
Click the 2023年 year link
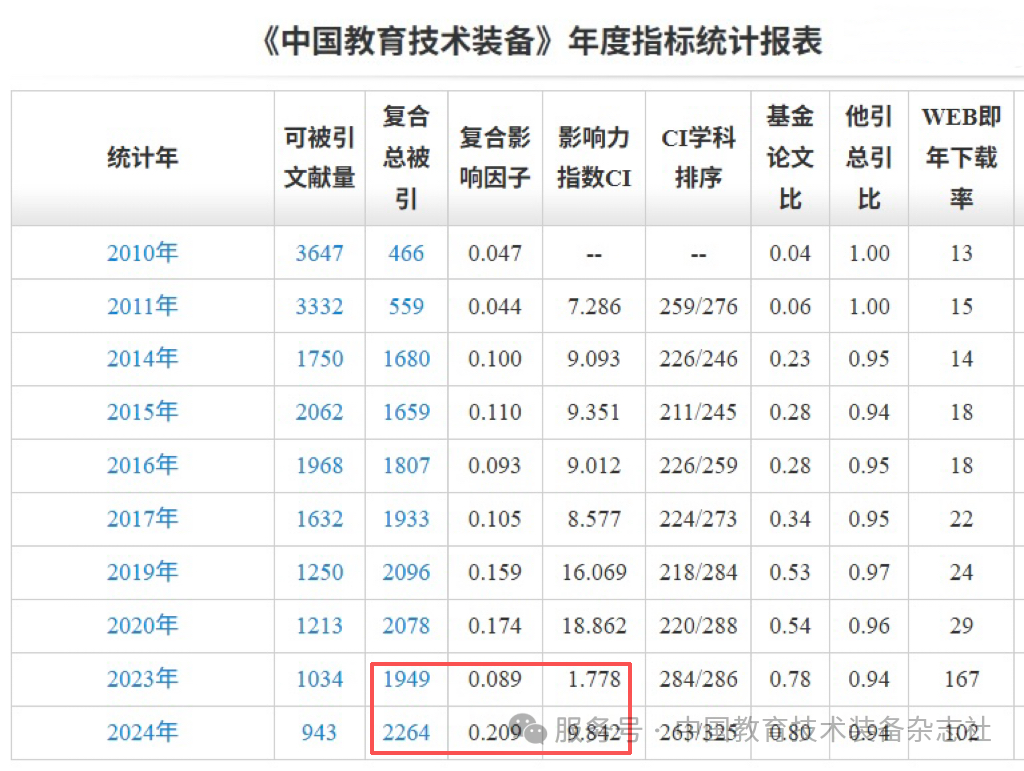pos(142,679)
